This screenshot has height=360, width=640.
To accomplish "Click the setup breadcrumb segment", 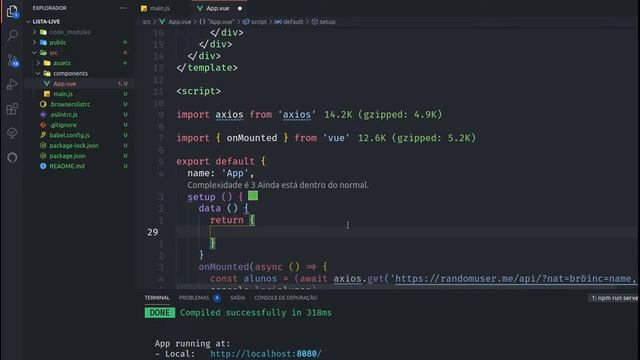I will coord(327,22).
